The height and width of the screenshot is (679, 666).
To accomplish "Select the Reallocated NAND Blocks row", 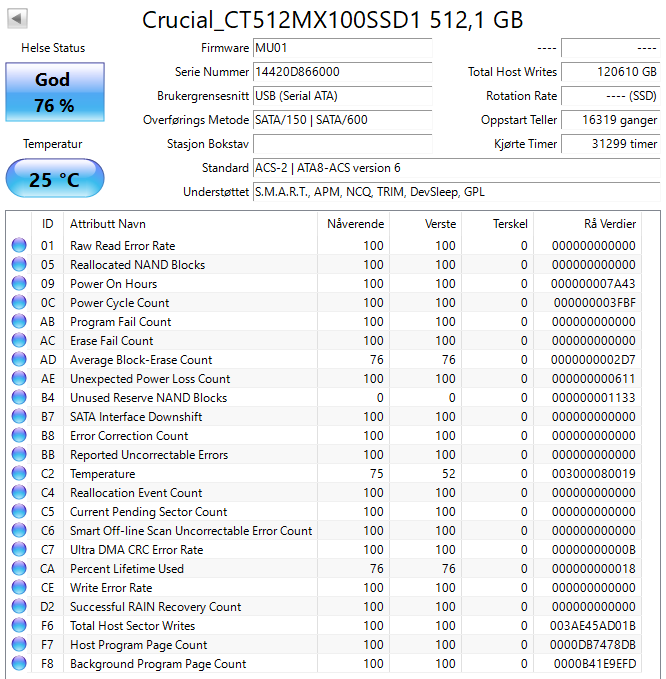I will (137, 265).
